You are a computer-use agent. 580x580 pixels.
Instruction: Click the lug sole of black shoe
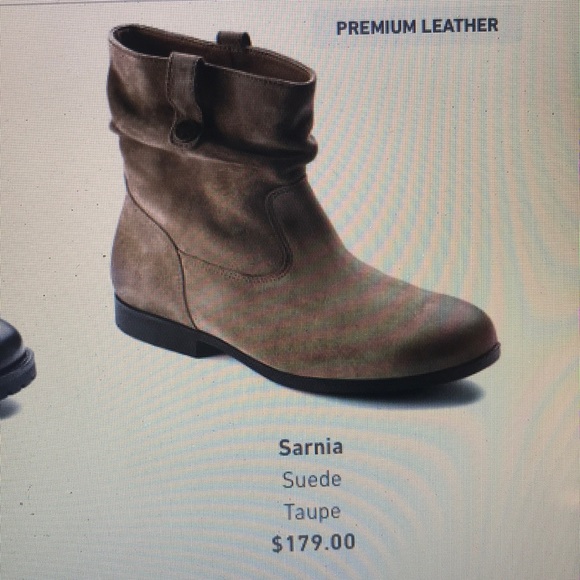tap(17, 377)
